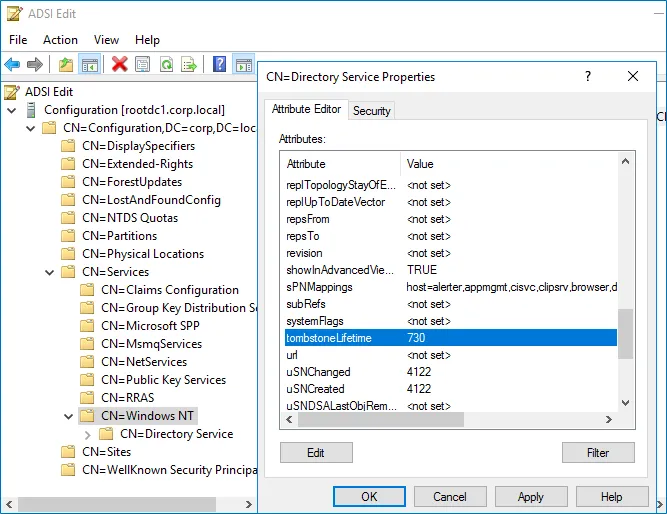Screen dimensions: 667x514
Task: Click the attribute list vertical scrollbar thumb
Action: point(625,334)
